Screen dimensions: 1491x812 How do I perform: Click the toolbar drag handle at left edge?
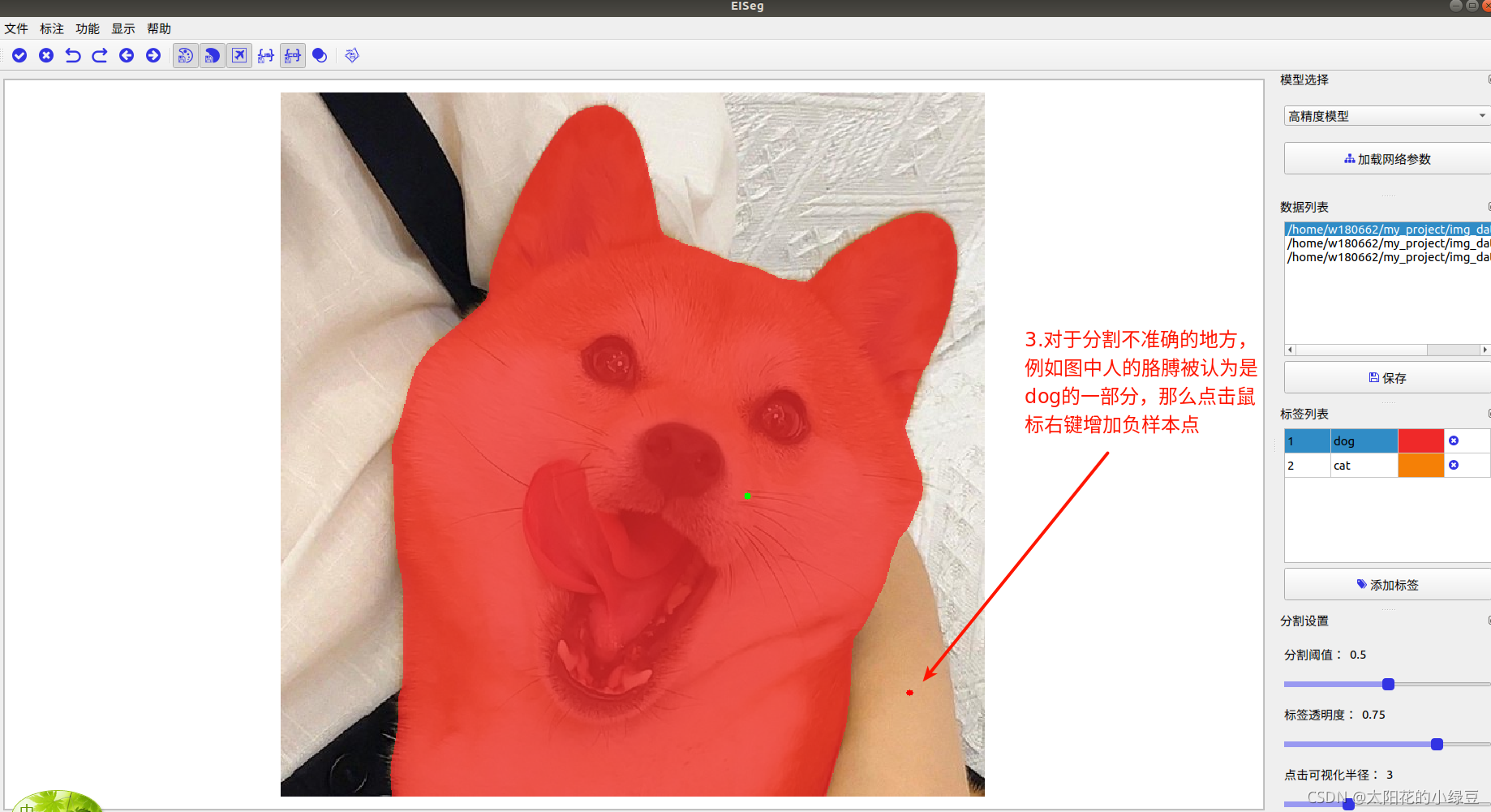[3, 55]
